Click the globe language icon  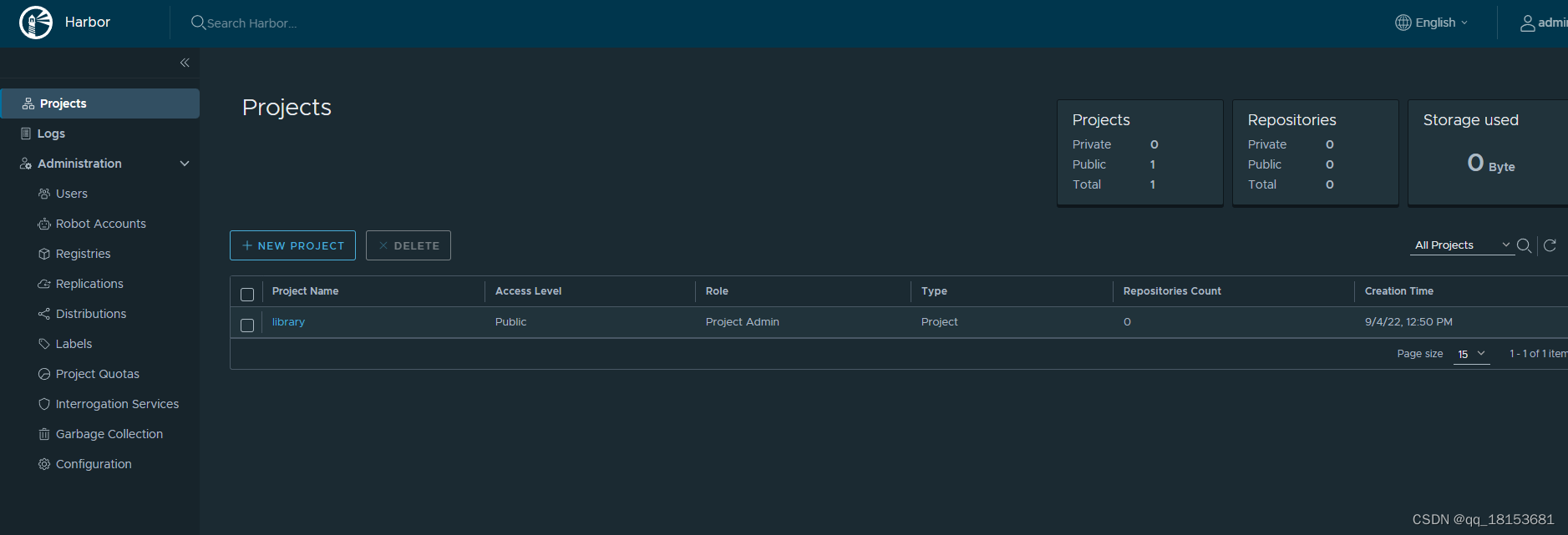[1403, 23]
